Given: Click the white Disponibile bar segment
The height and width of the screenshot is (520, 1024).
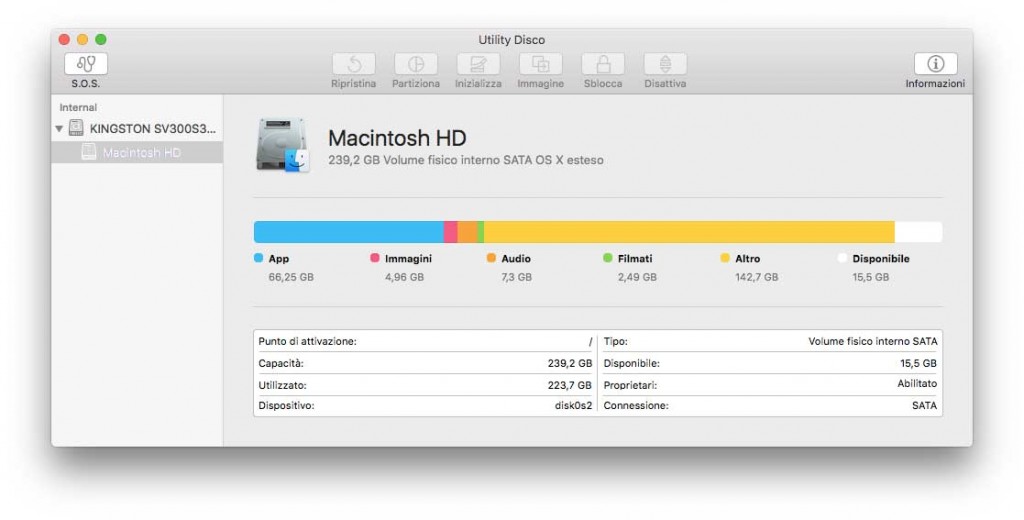Looking at the screenshot, I should (x=918, y=232).
